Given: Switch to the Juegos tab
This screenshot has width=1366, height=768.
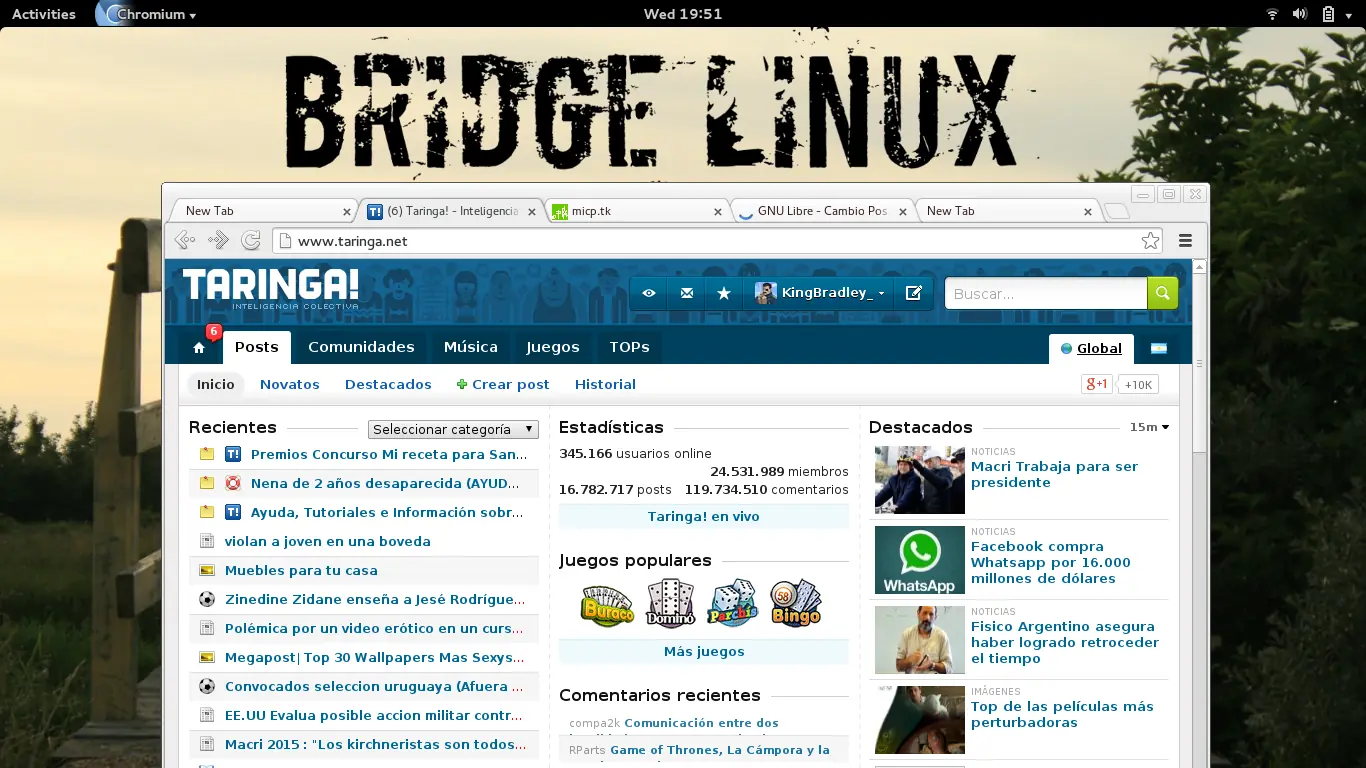Looking at the screenshot, I should coord(553,347).
